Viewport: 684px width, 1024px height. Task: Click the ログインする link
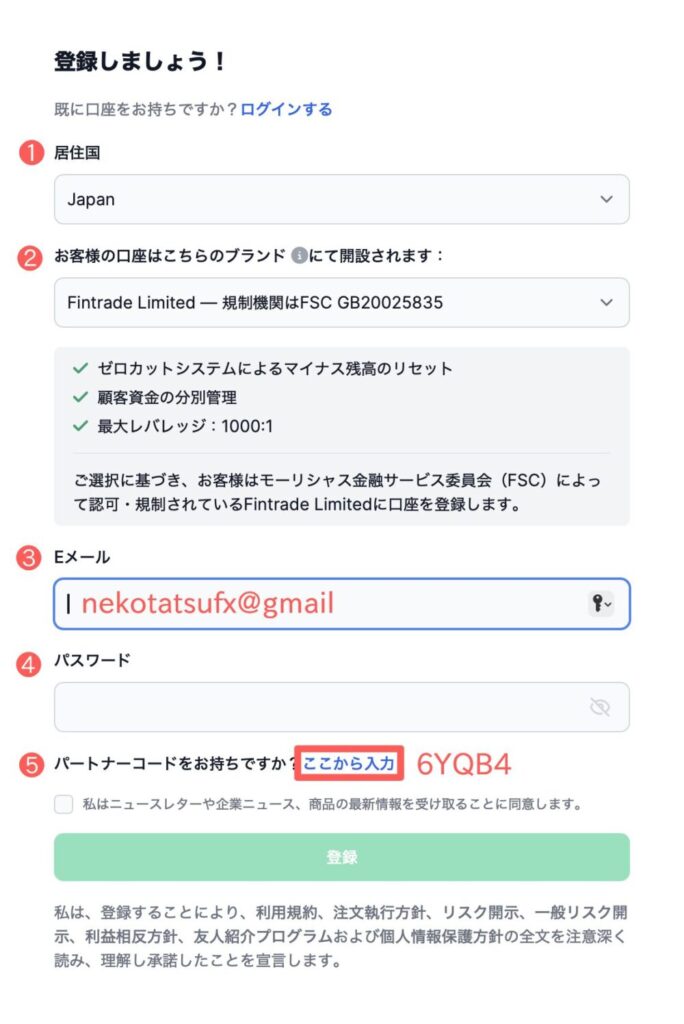pyautogui.click(x=286, y=109)
